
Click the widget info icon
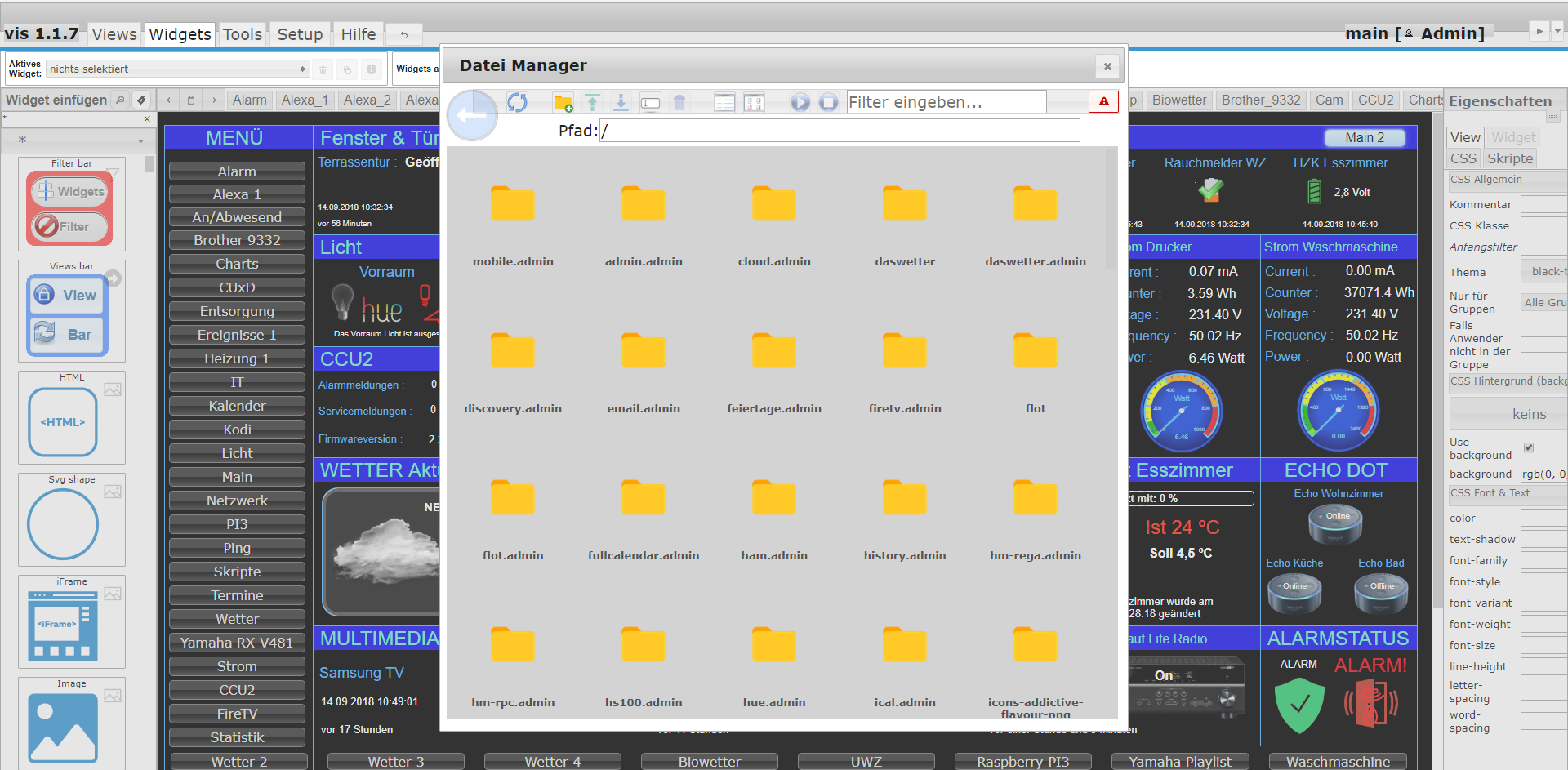coord(372,69)
